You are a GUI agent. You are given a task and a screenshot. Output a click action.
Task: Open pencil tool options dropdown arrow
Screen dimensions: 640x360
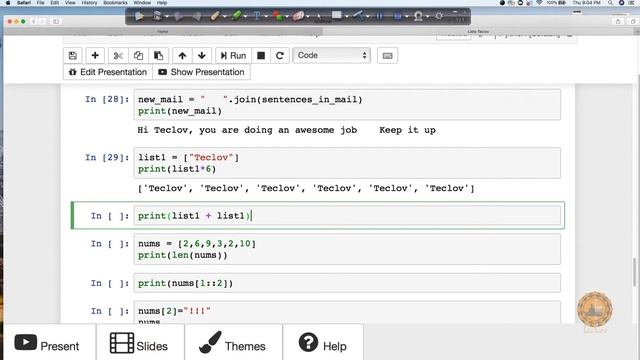point(224,17)
